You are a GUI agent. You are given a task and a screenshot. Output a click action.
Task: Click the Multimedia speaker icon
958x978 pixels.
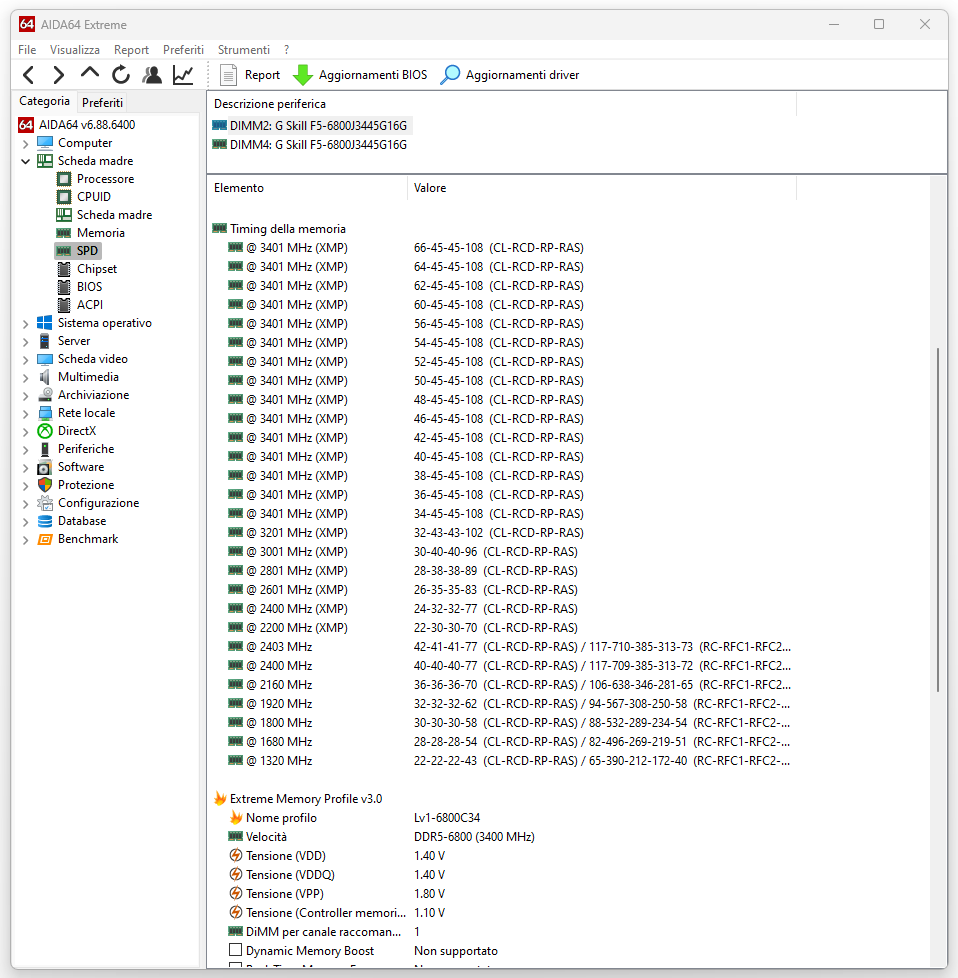click(x=45, y=377)
